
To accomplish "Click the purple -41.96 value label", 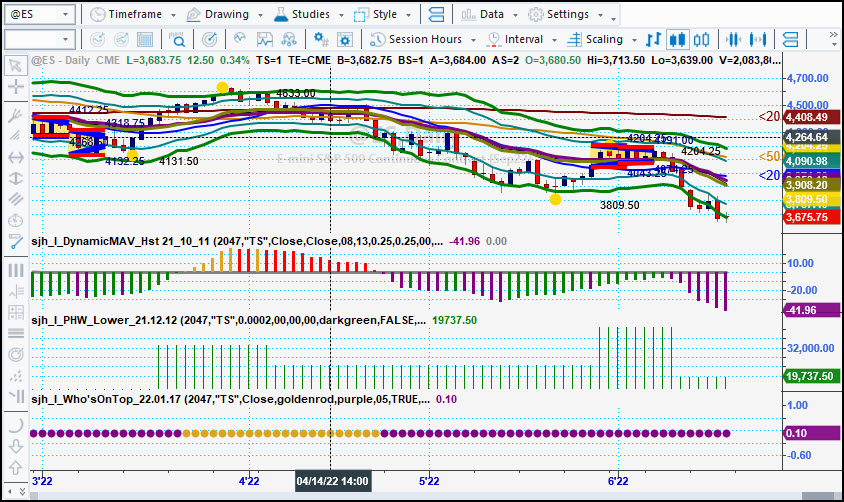I will click(x=812, y=310).
